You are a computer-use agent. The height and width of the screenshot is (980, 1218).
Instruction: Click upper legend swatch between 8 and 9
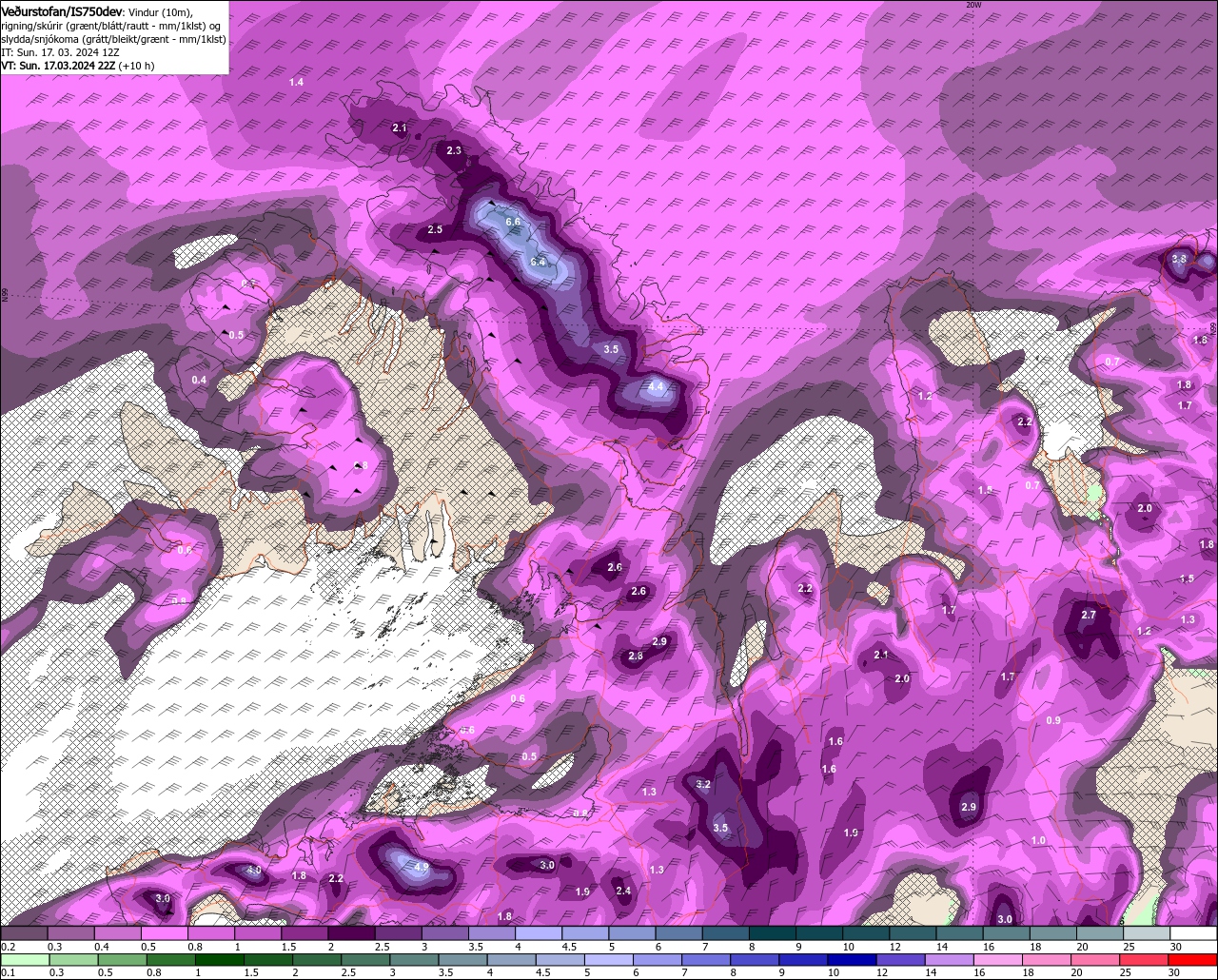[773, 933]
